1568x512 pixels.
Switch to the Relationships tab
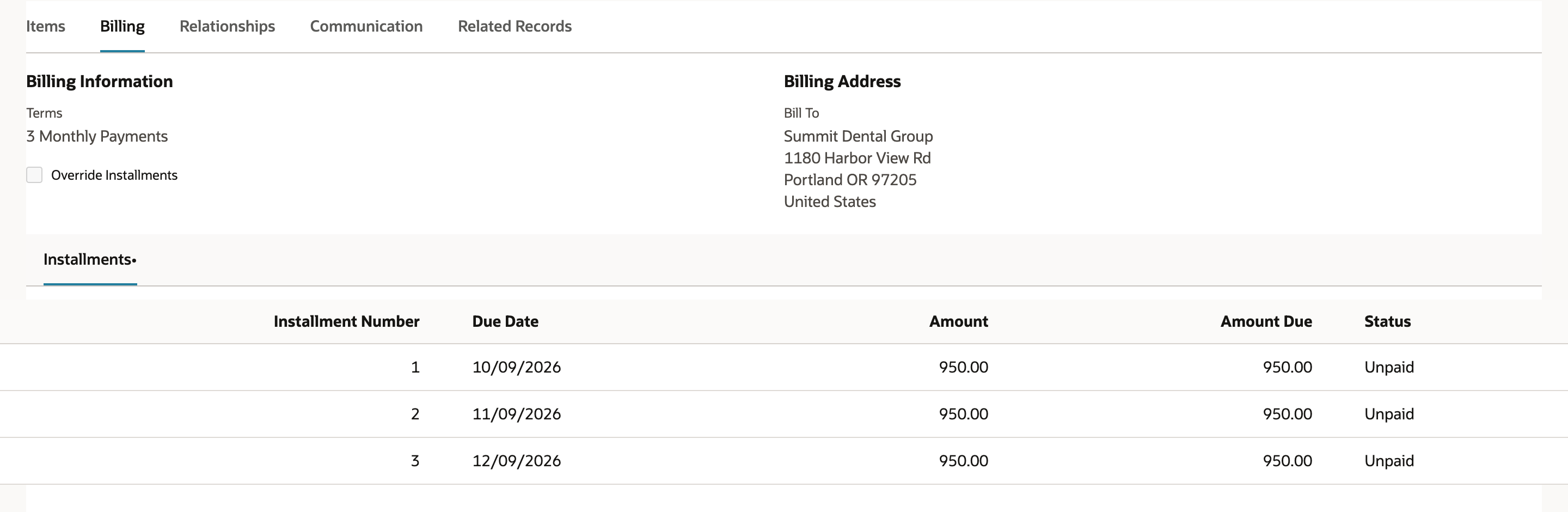pos(227,26)
